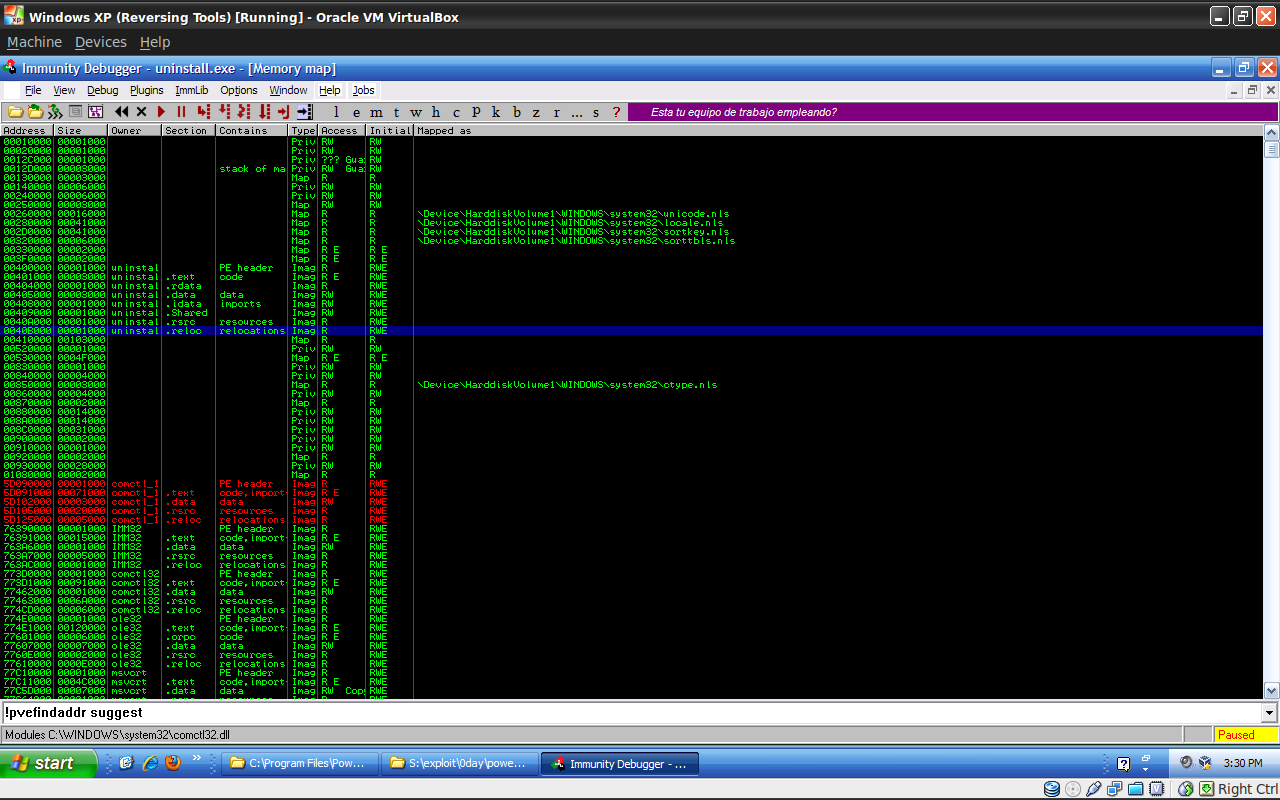Open the File menu in Immunity Debugger
Image resolution: width=1280 pixels, height=800 pixels.
pyautogui.click(x=33, y=90)
